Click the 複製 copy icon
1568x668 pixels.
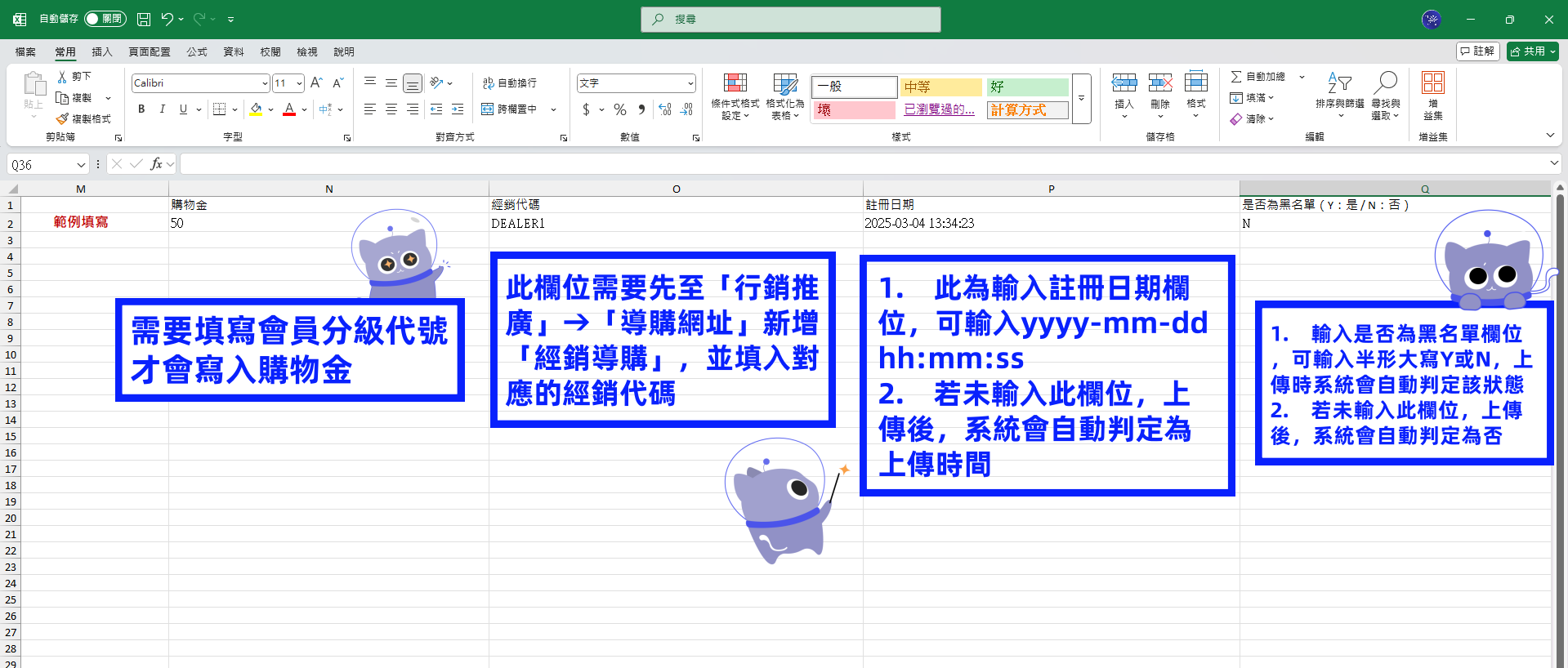[x=62, y=98]
